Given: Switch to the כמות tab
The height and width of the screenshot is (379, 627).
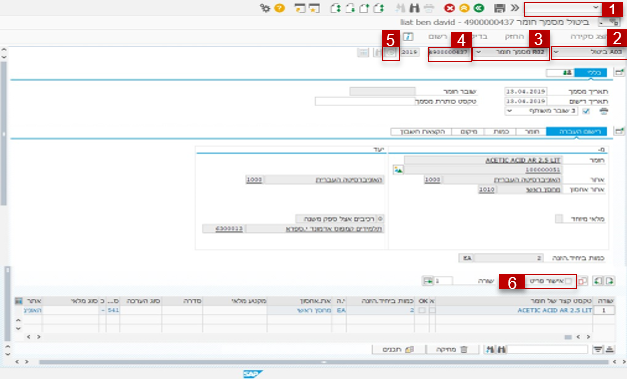Looking at the screenshot, I should pos(500,132).
